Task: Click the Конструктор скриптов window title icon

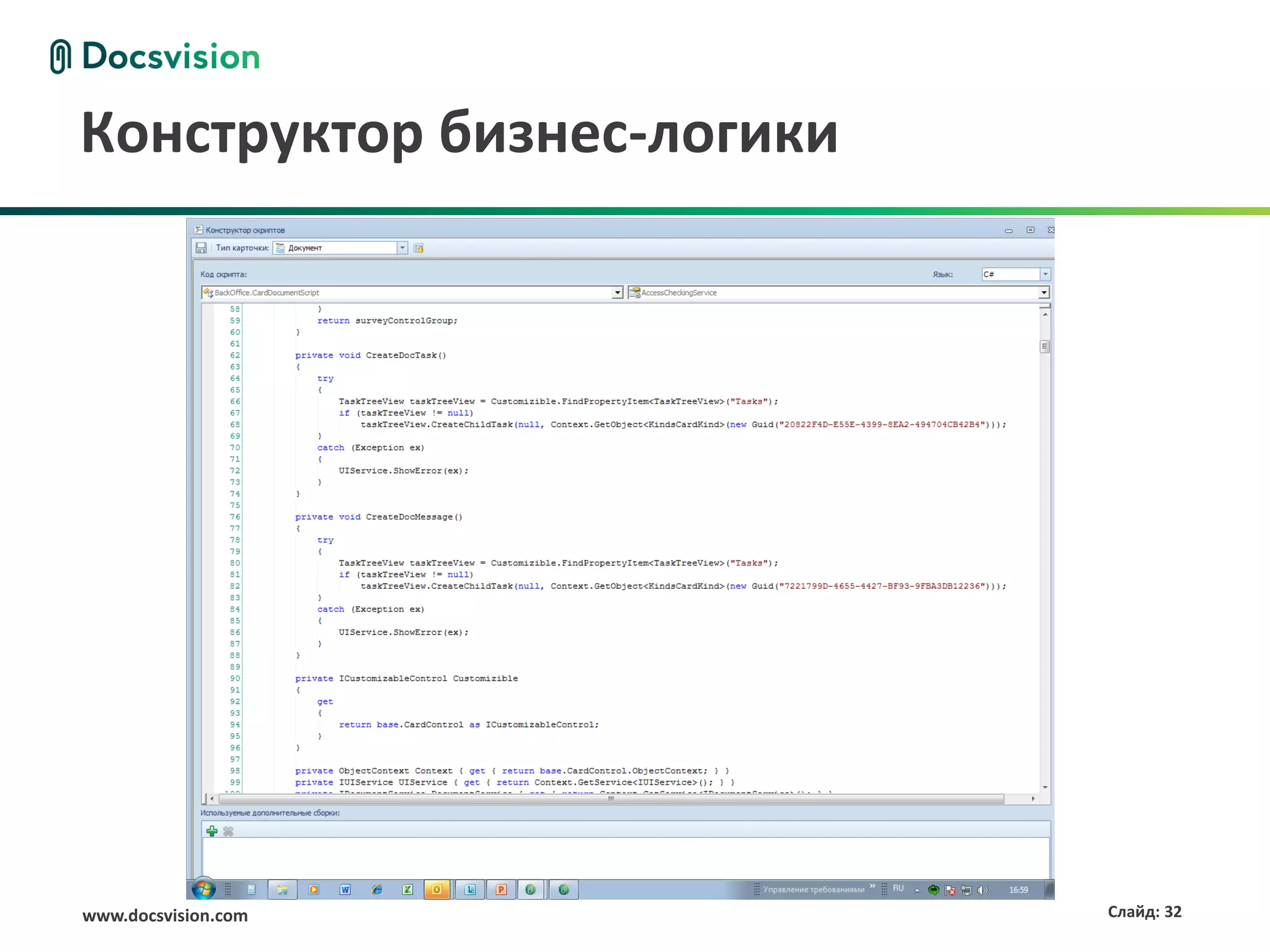Action: click(198, 230)
